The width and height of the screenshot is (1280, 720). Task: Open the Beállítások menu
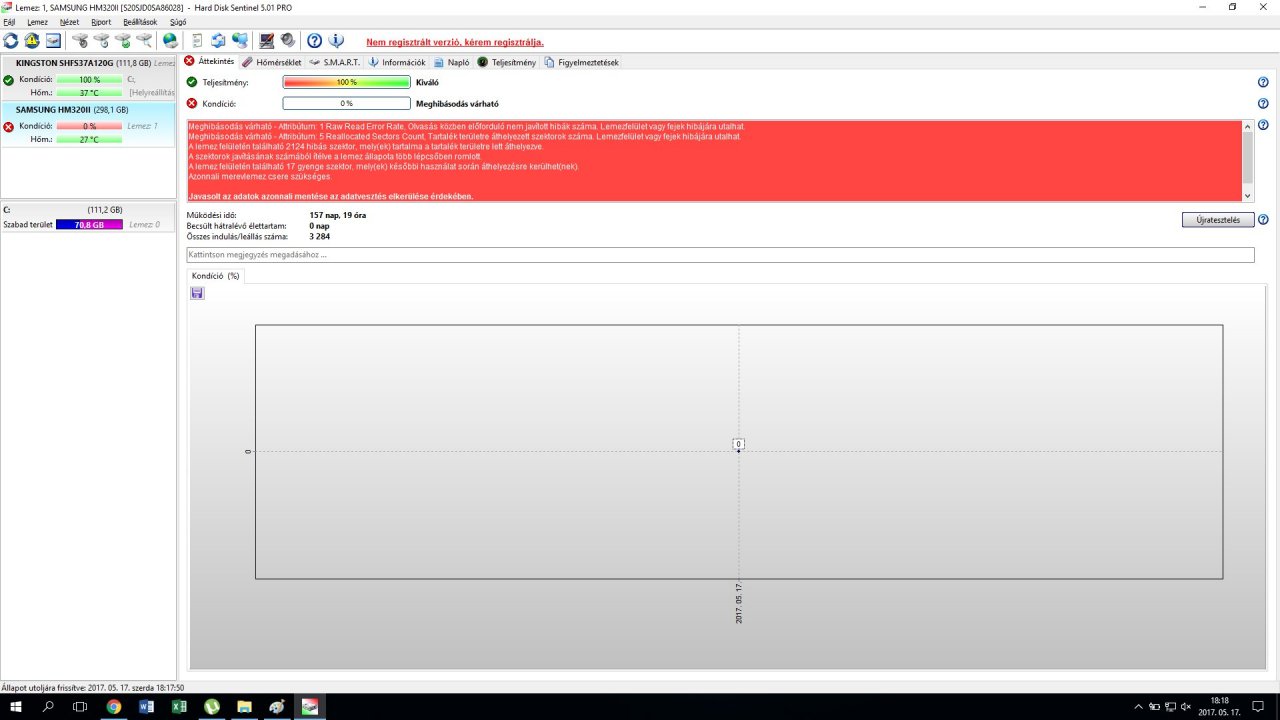click(140, 21)
